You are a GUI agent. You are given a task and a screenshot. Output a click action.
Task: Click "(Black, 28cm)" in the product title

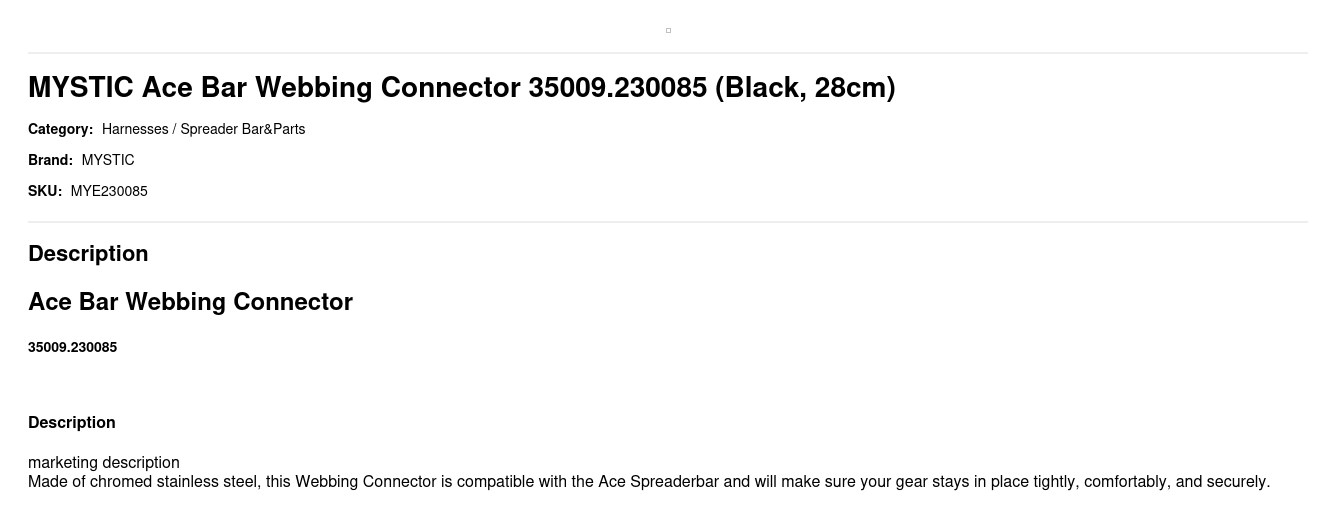[805, 88]
